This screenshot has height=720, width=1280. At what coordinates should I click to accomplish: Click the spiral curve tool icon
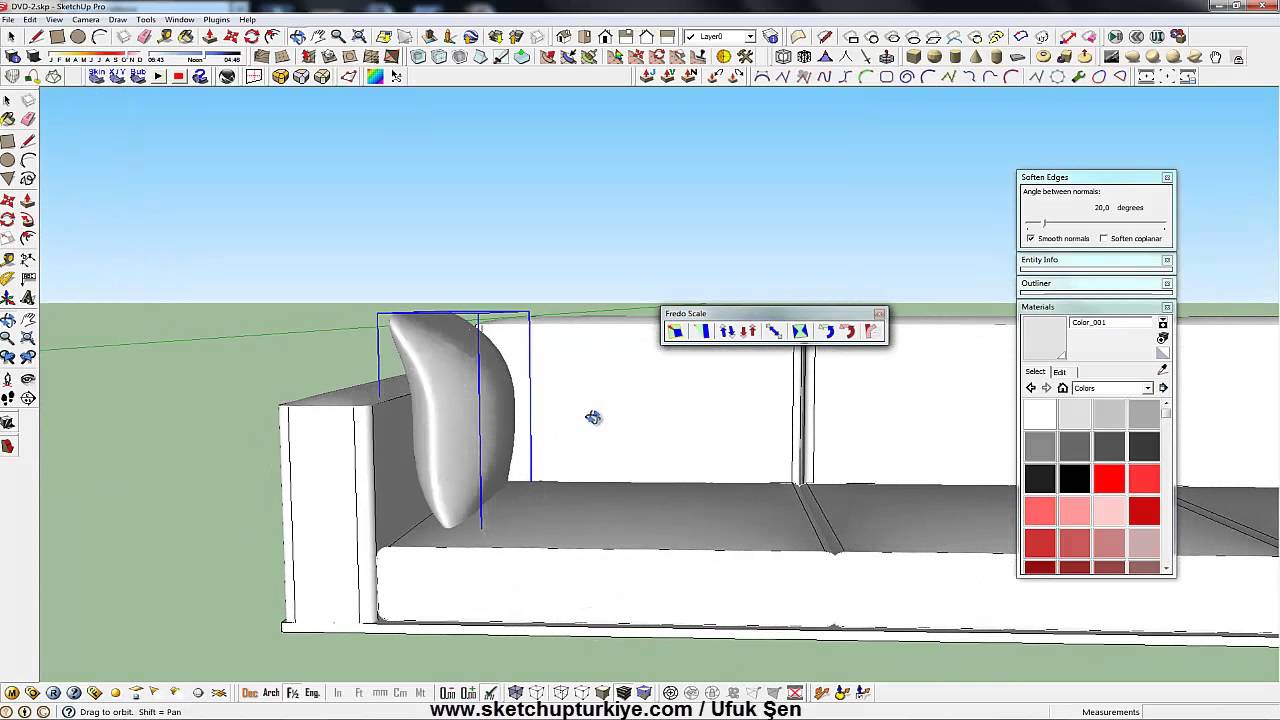907,76
